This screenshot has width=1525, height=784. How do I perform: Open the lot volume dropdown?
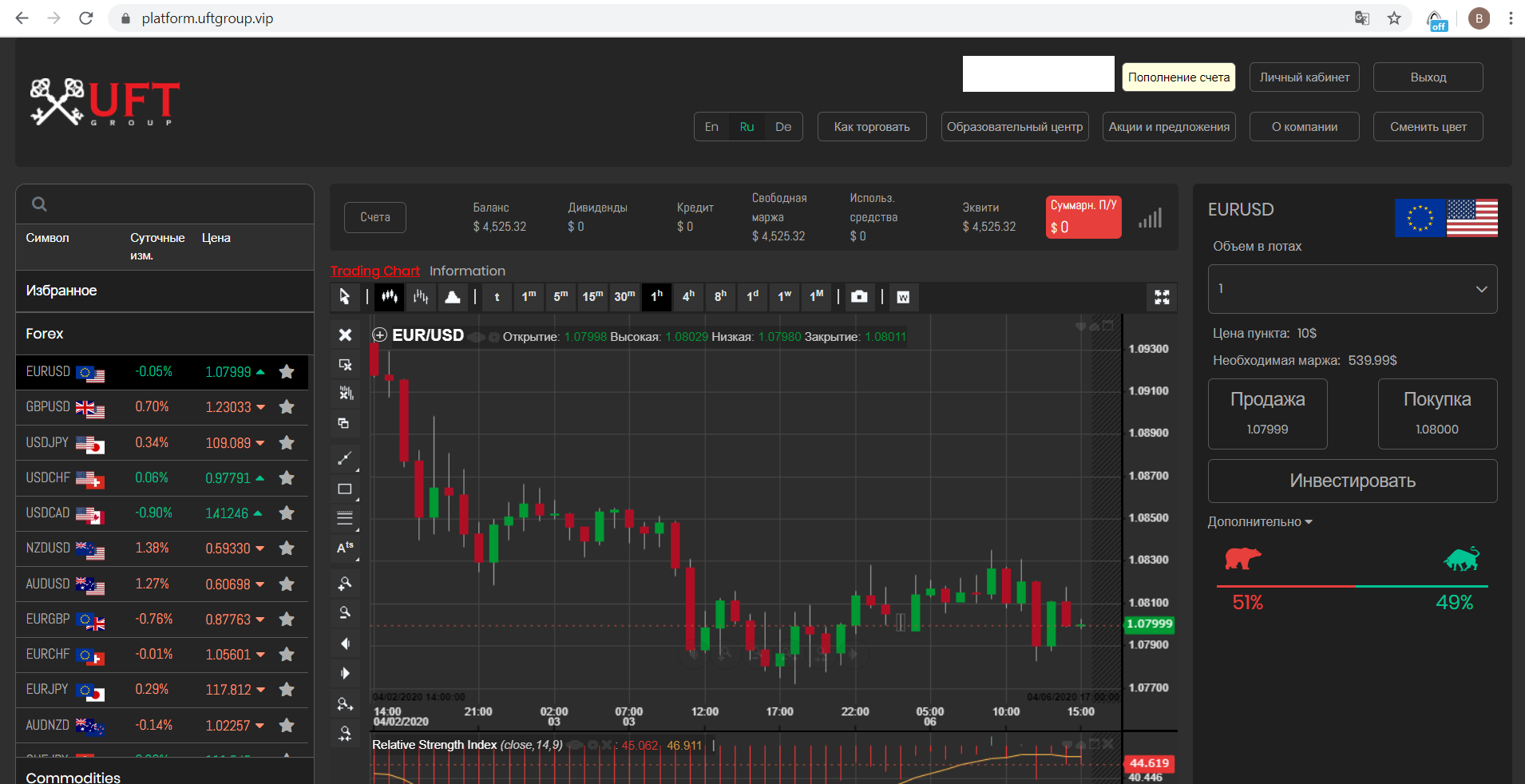tap(1353, 289)
